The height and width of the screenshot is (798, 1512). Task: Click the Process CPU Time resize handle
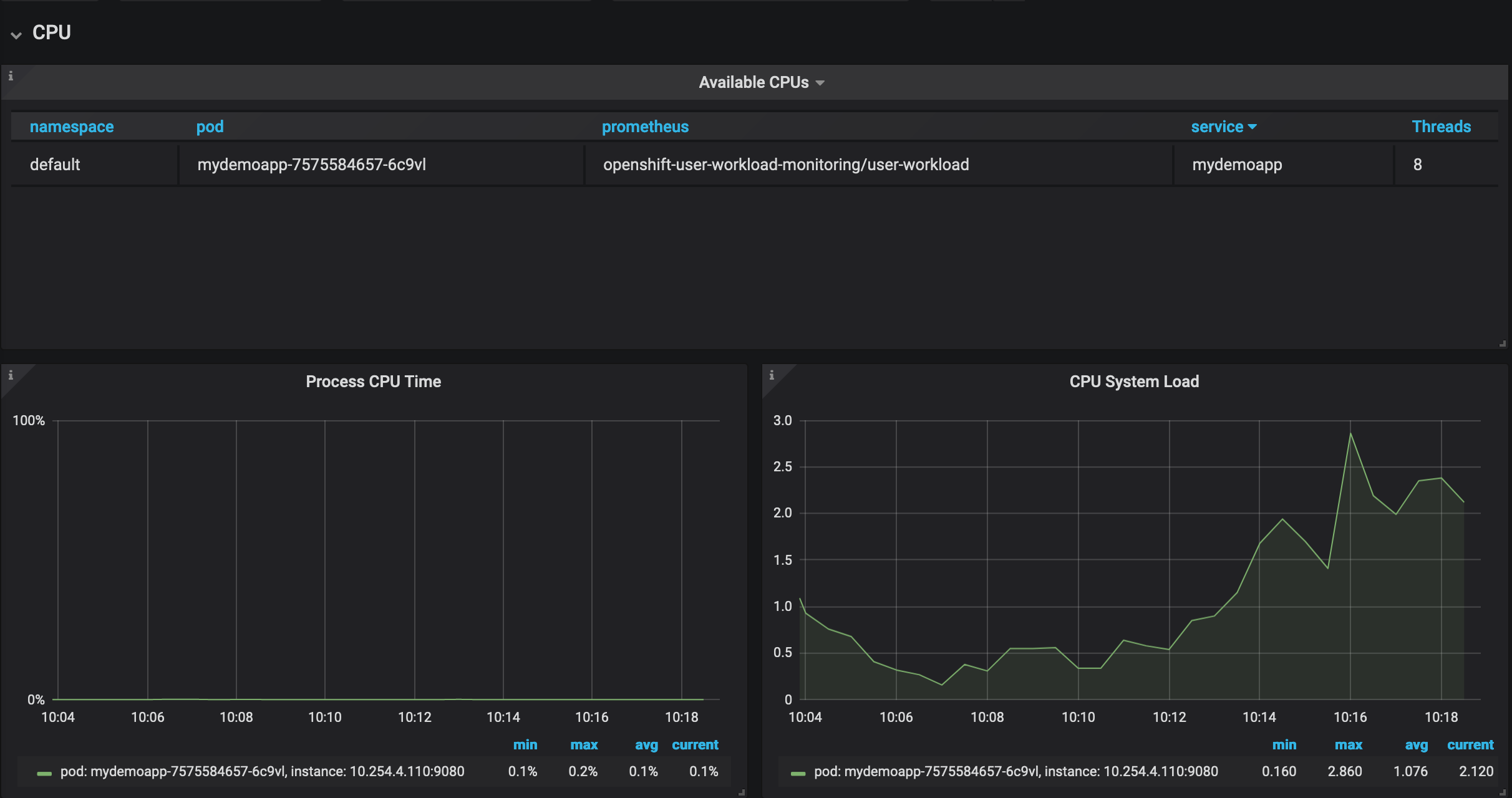click(x=741, y=792)
